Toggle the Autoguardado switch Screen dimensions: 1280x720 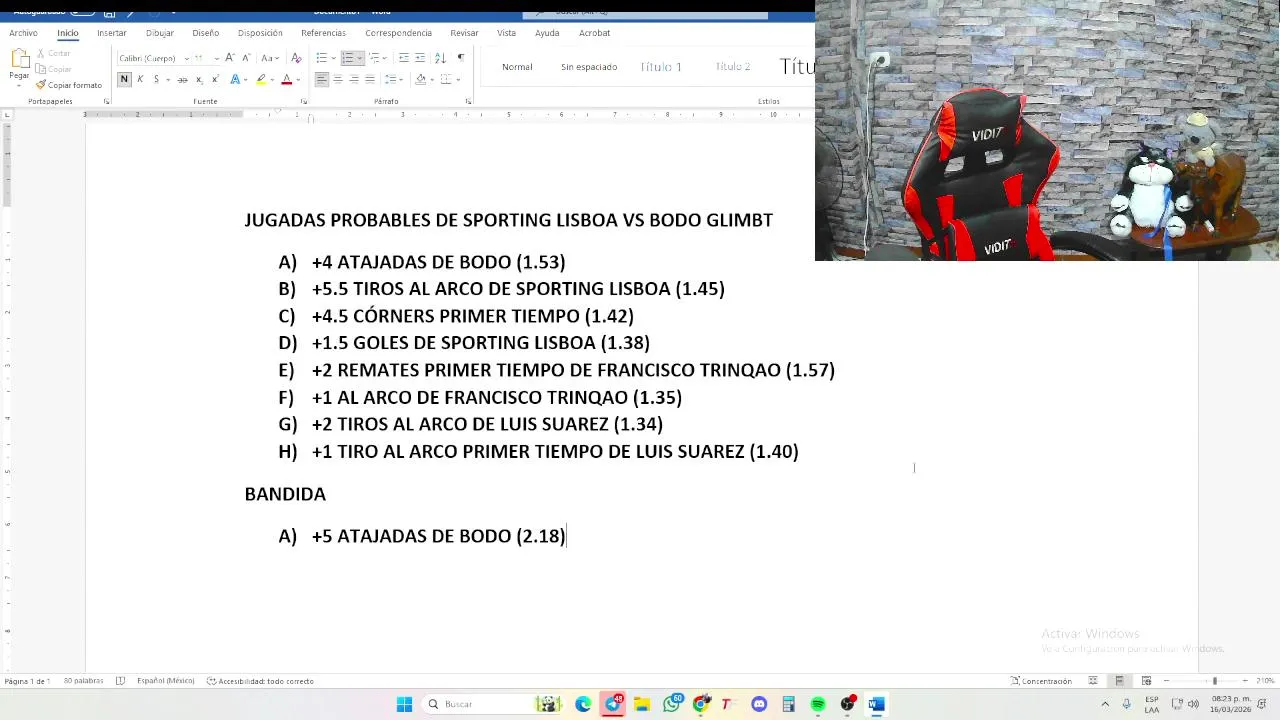(x=83, y=12)
